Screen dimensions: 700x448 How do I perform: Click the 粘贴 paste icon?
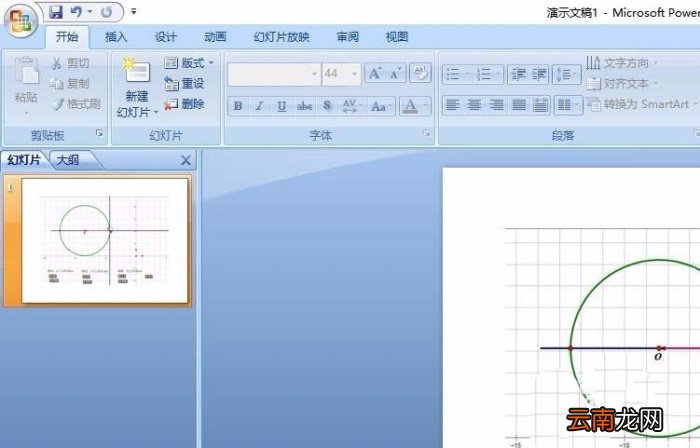click(x=26, y=71)
